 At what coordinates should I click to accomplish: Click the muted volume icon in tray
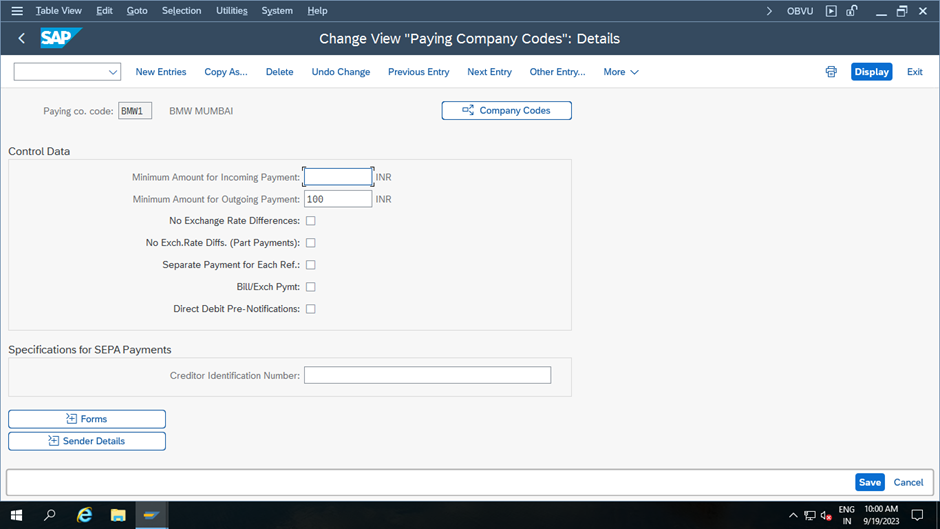(x=826, y=515)
